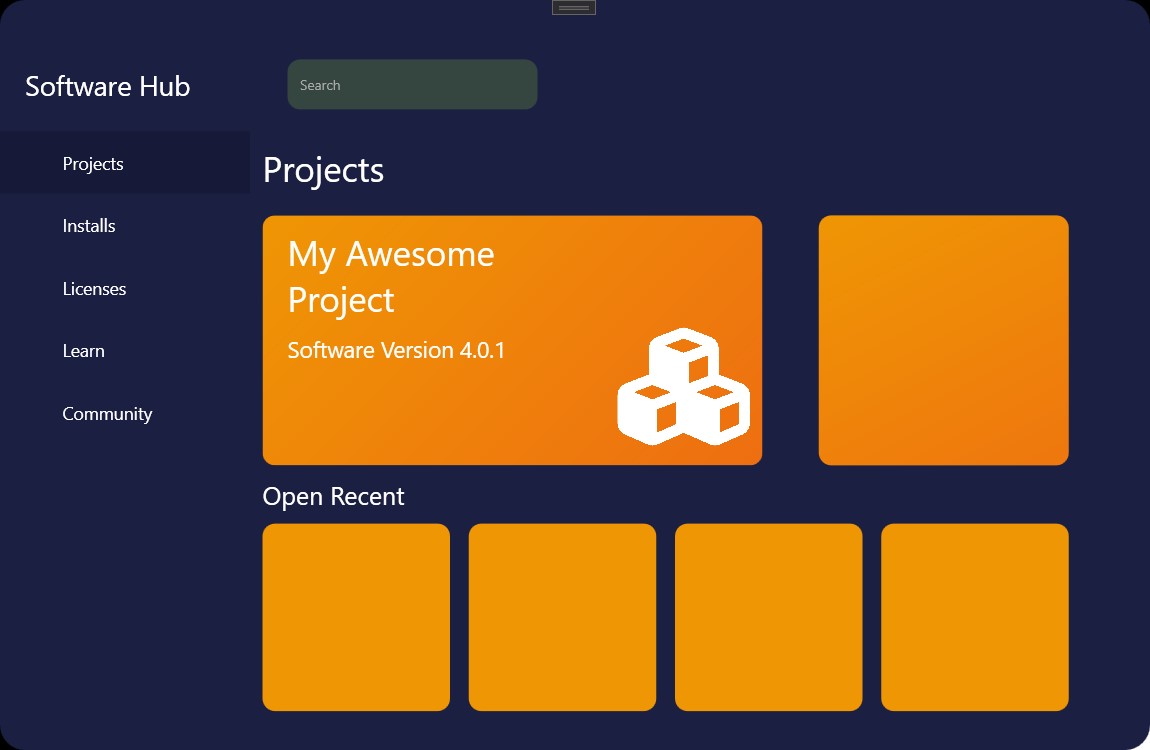
Task: Open the Installs section
Action: tap(88, 225)
